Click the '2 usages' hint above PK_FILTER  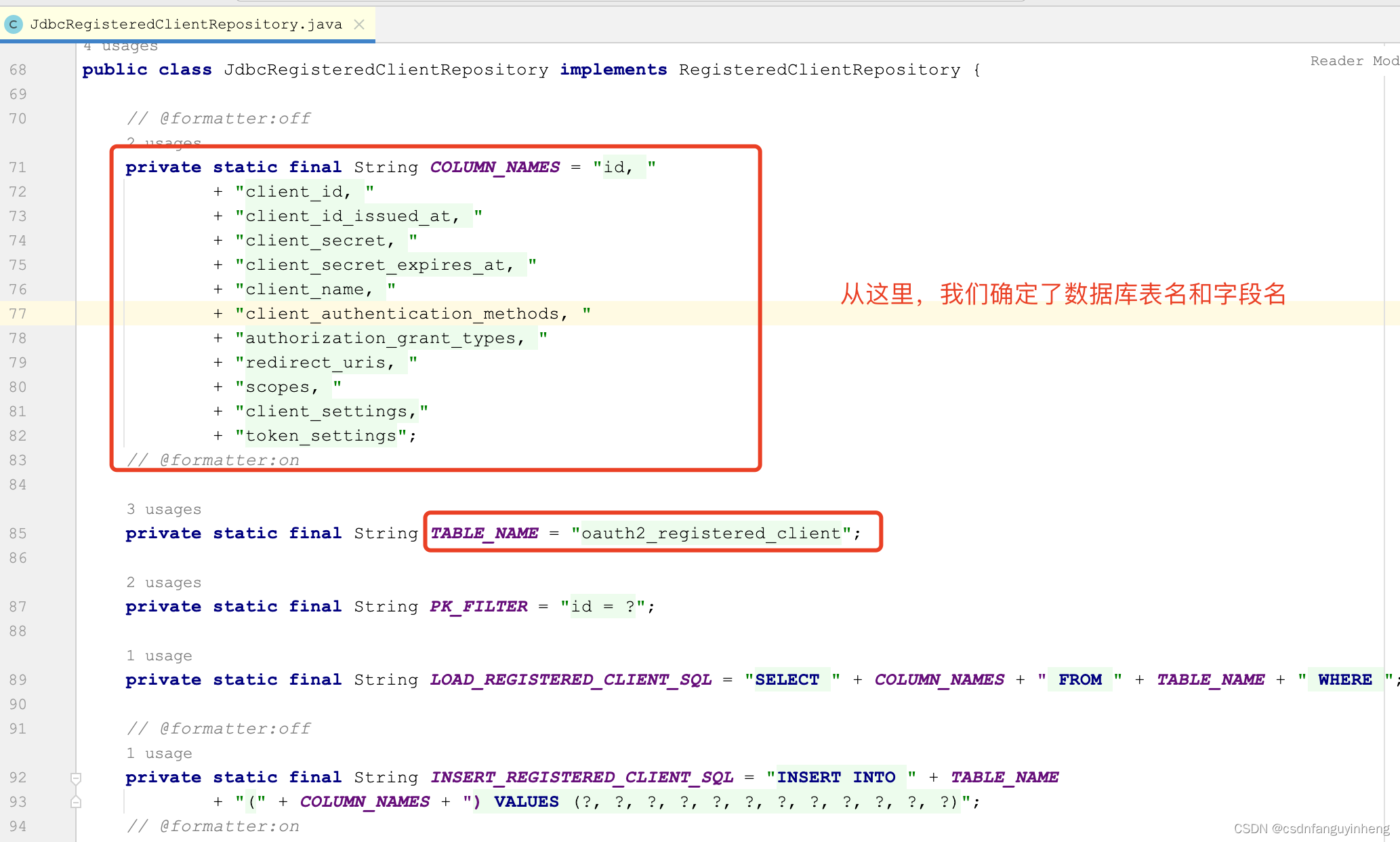click(163, 582)
